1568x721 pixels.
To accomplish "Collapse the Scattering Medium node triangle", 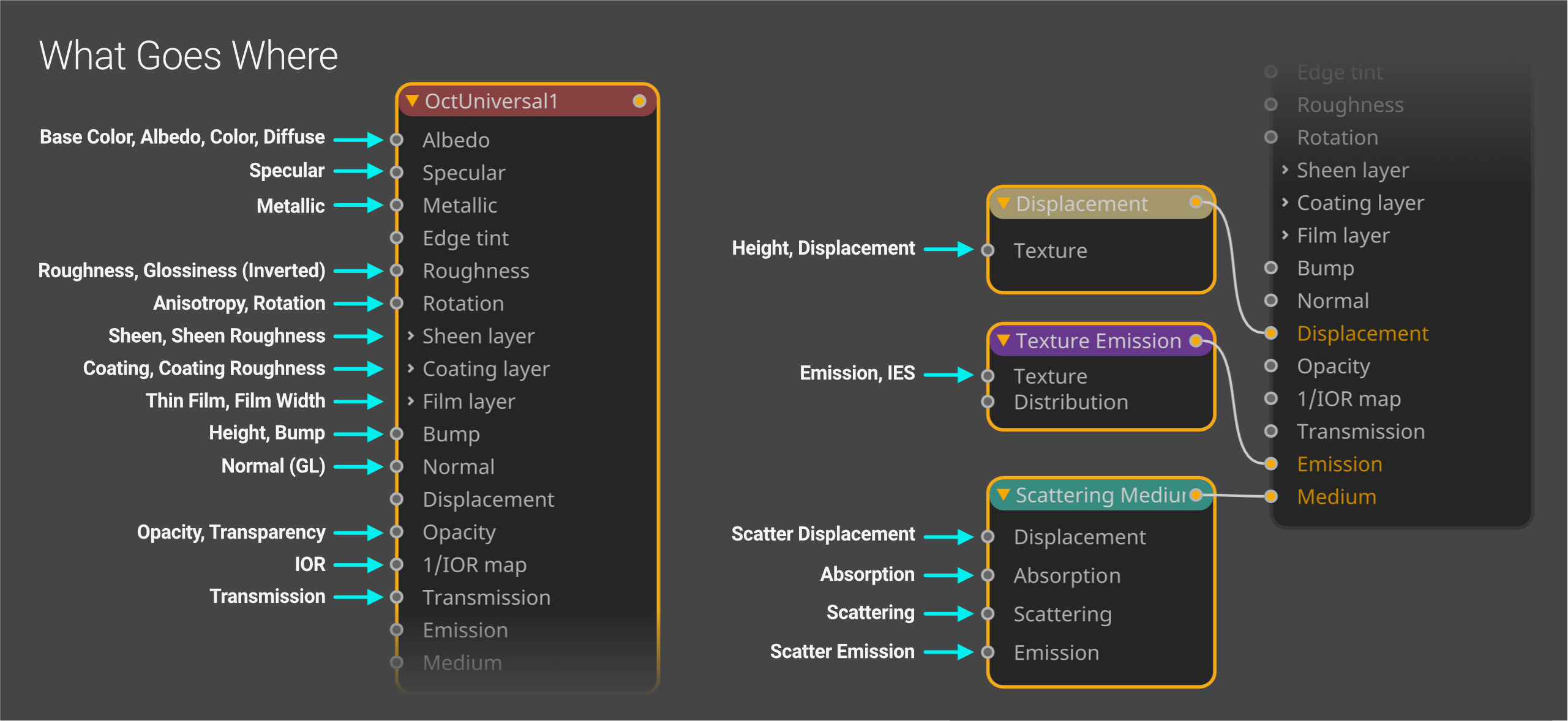I will coord(1003,494).
